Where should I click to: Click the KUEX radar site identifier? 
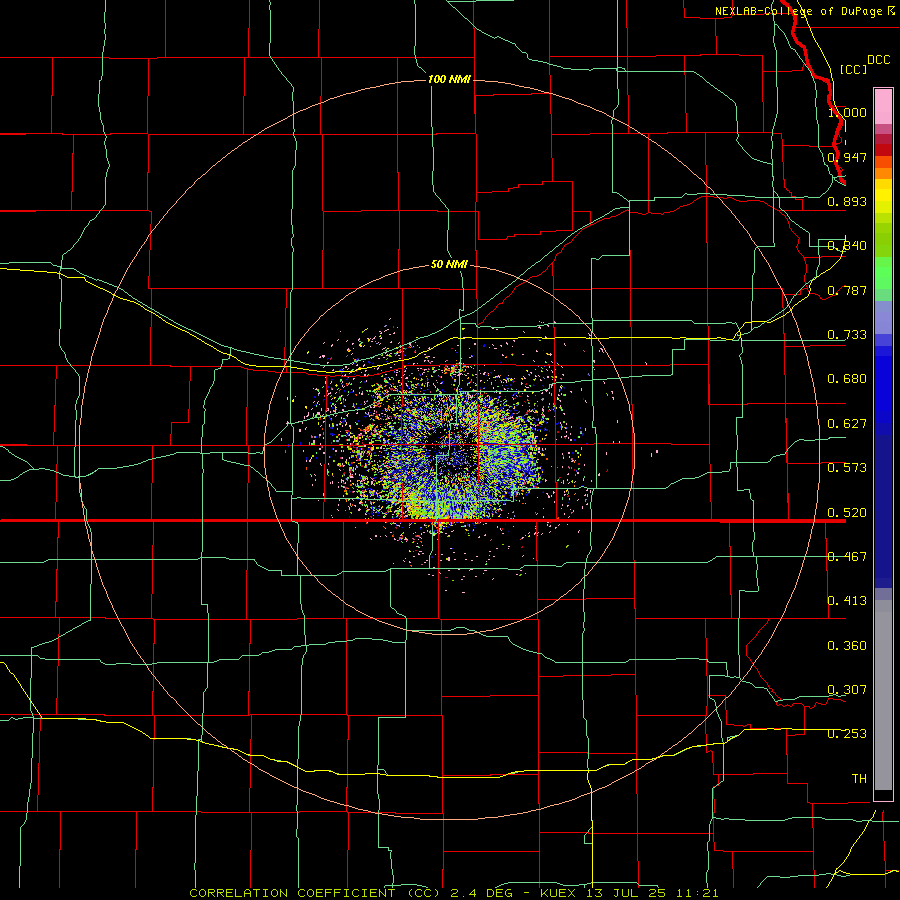pos(558,893)
